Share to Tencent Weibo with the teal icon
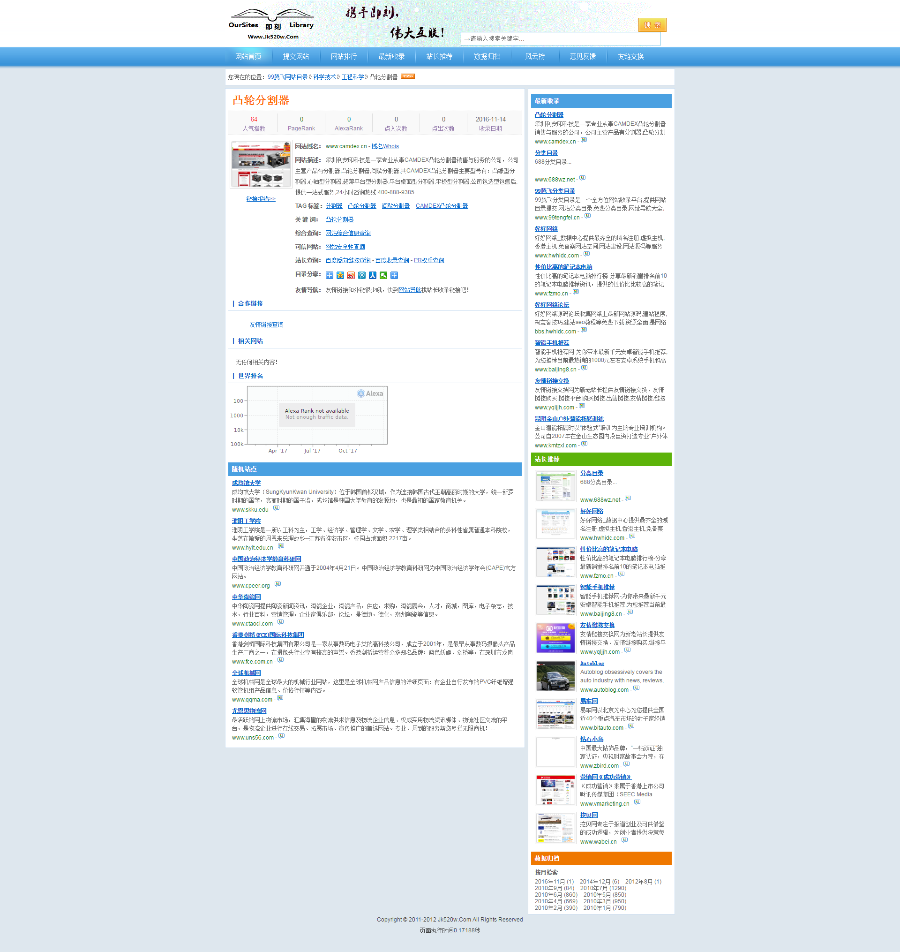The width and height of the screenshot is (900, 952). click(362, 275)
